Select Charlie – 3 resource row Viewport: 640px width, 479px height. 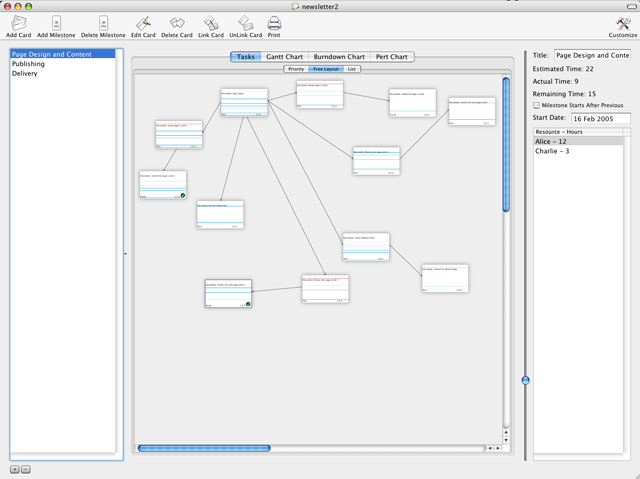click(x=553, y=151)
